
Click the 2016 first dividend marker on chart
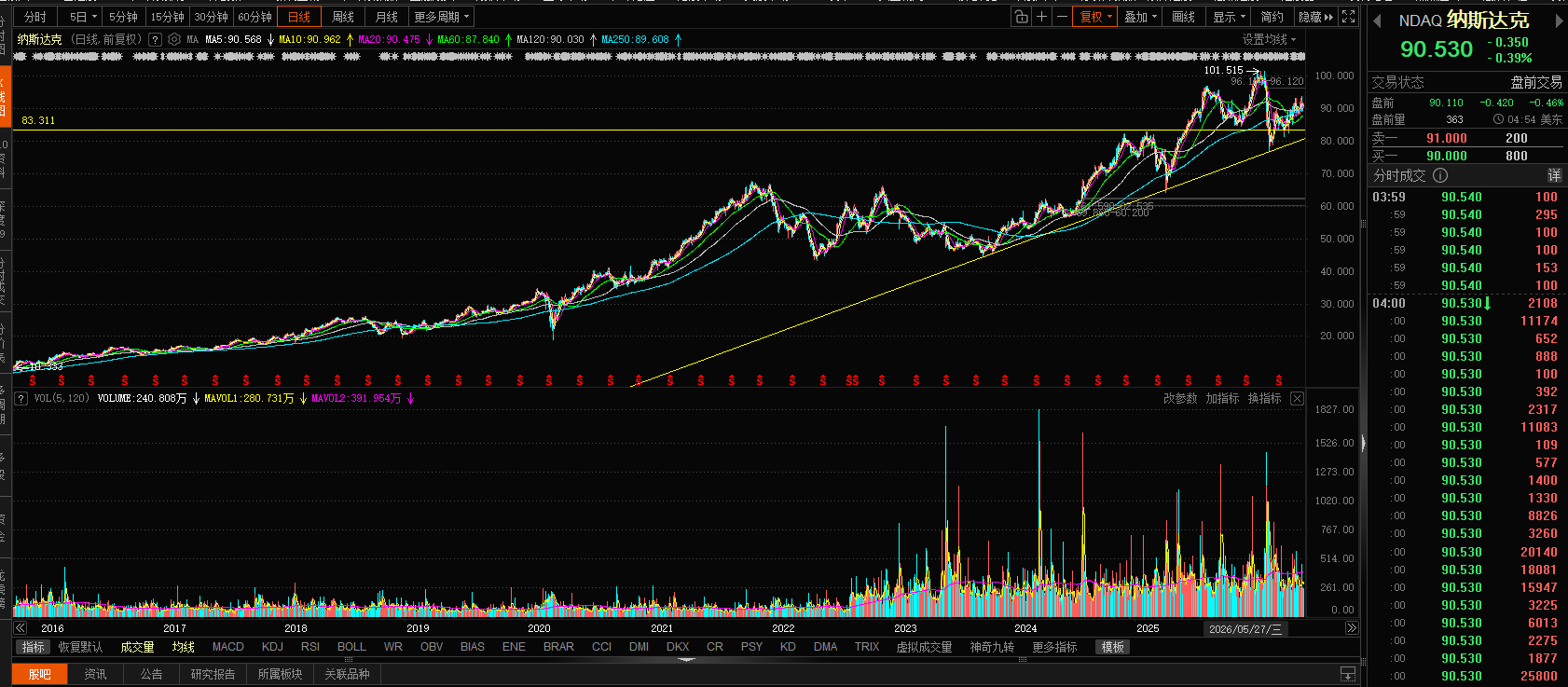tap(34, 380)
